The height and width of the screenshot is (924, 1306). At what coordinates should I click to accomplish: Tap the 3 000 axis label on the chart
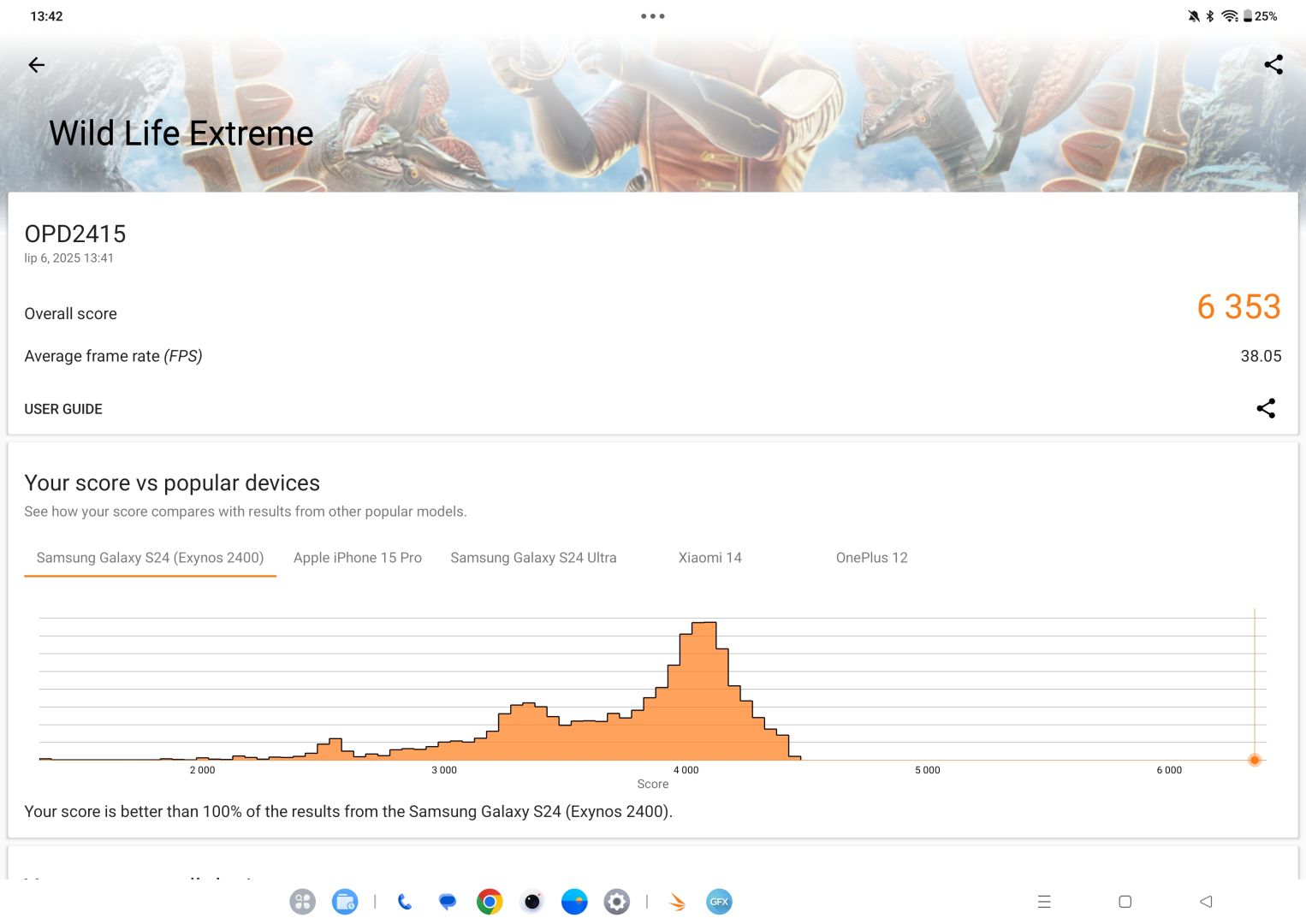click(444, 770)
